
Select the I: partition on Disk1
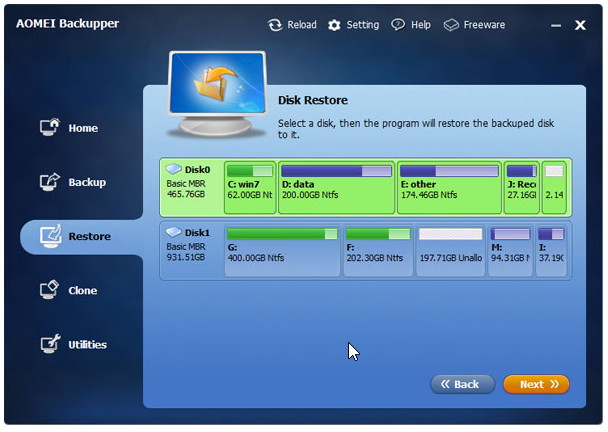(551, 251)
